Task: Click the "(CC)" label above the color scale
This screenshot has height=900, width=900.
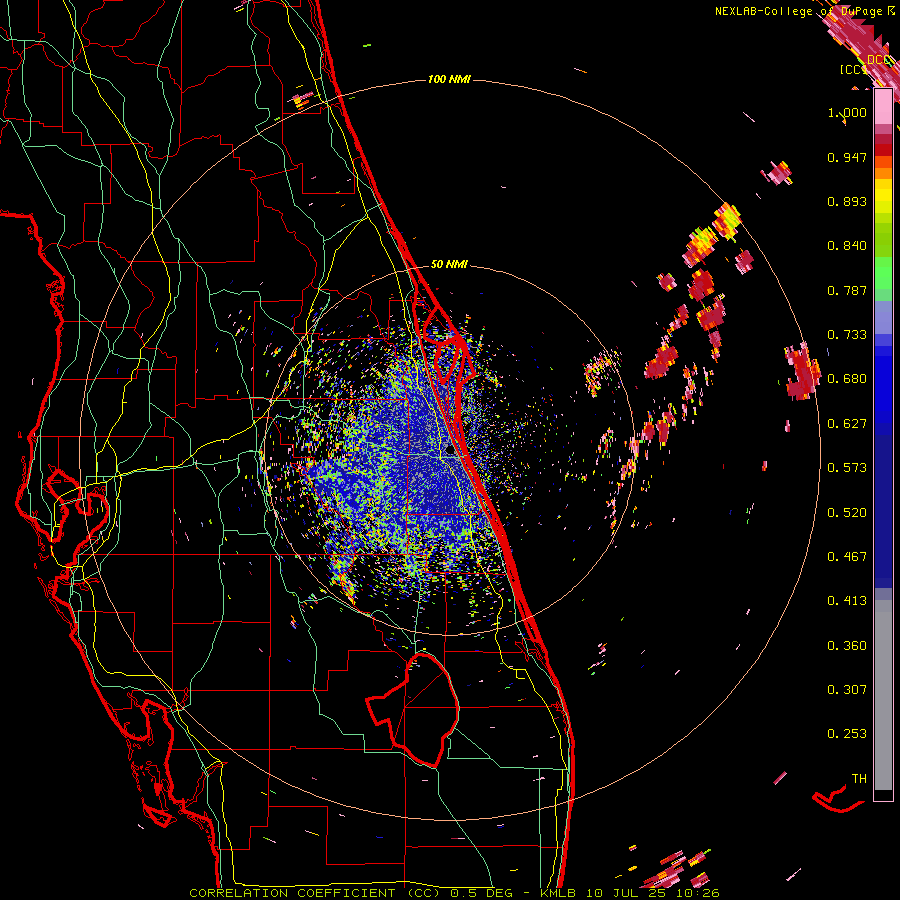Action: 853,69
